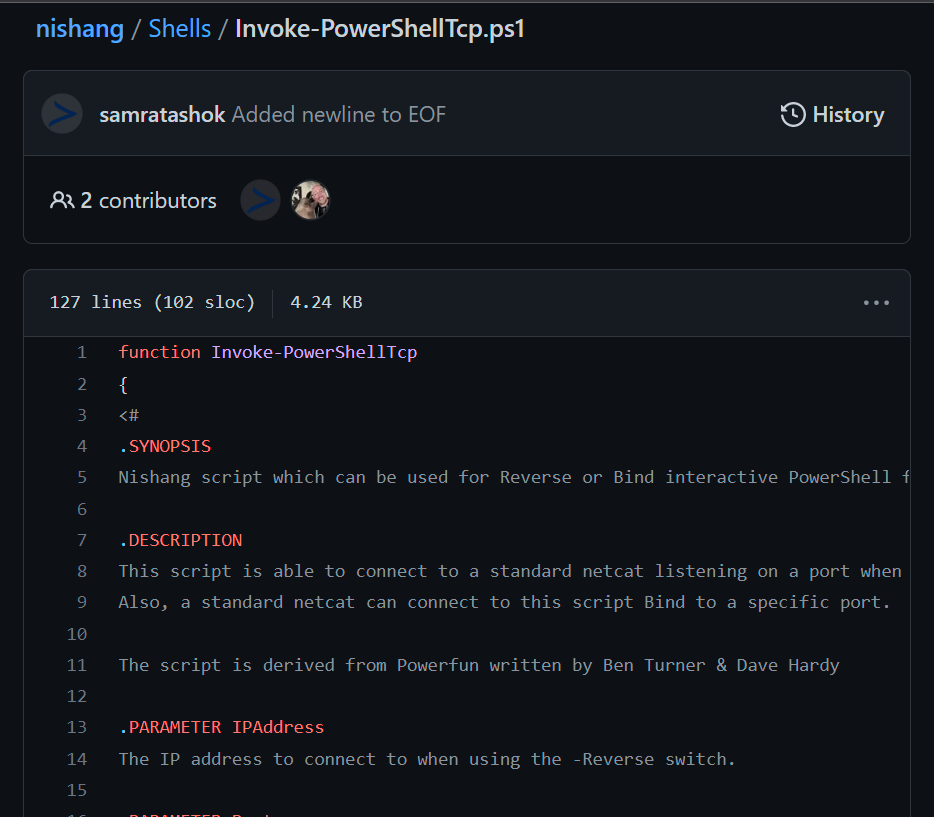This screenshot has width=934, height=817.
Task: Click the contributors people icon
Action: coord(62,200)
